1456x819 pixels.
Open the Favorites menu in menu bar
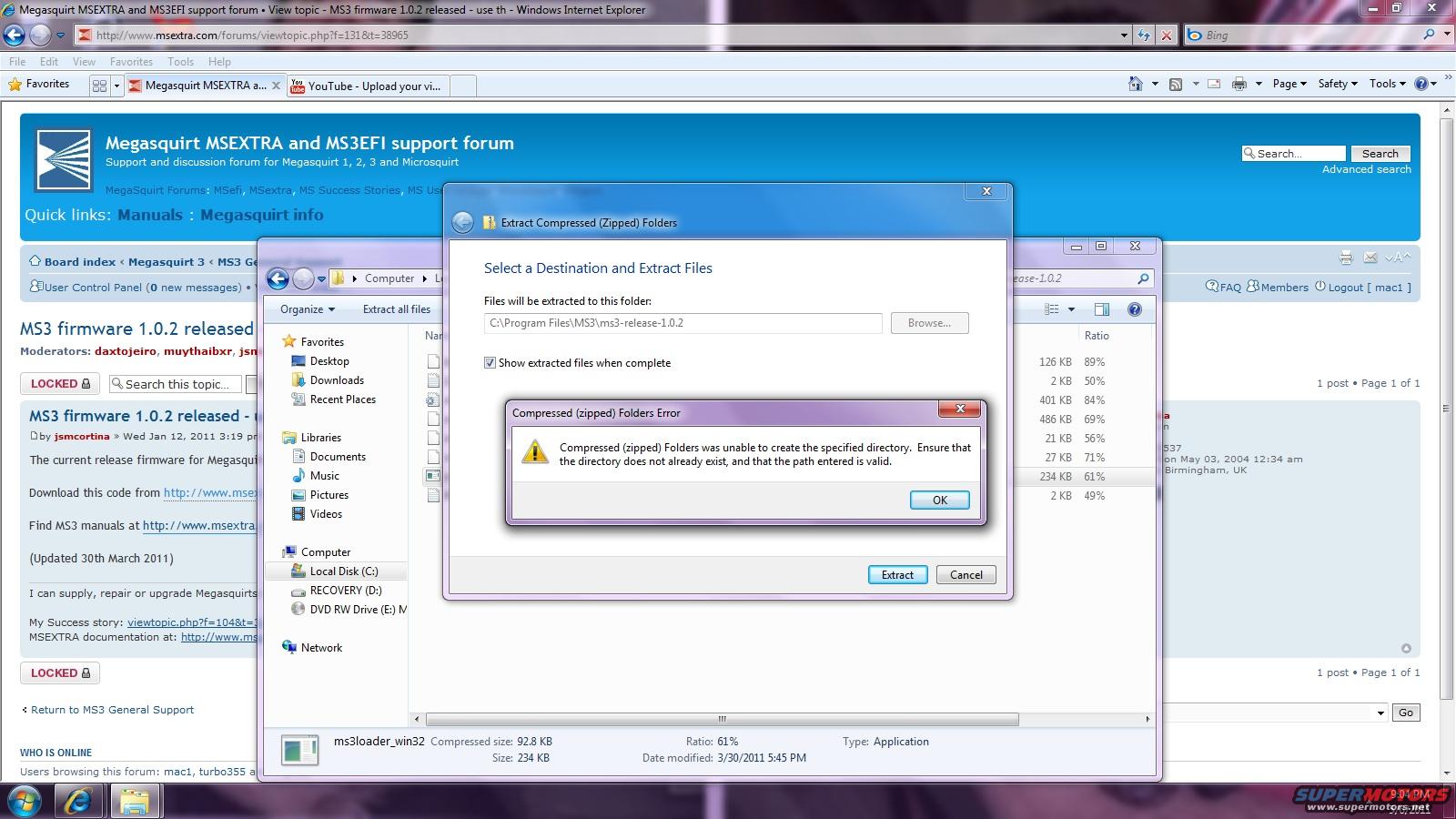(x=131, y=62)
